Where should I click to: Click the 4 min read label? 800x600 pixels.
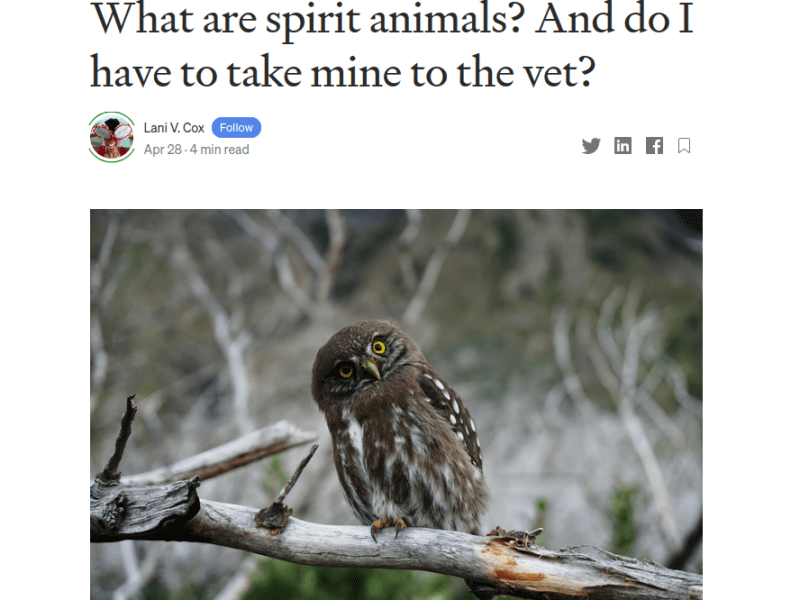coord(219,149)
